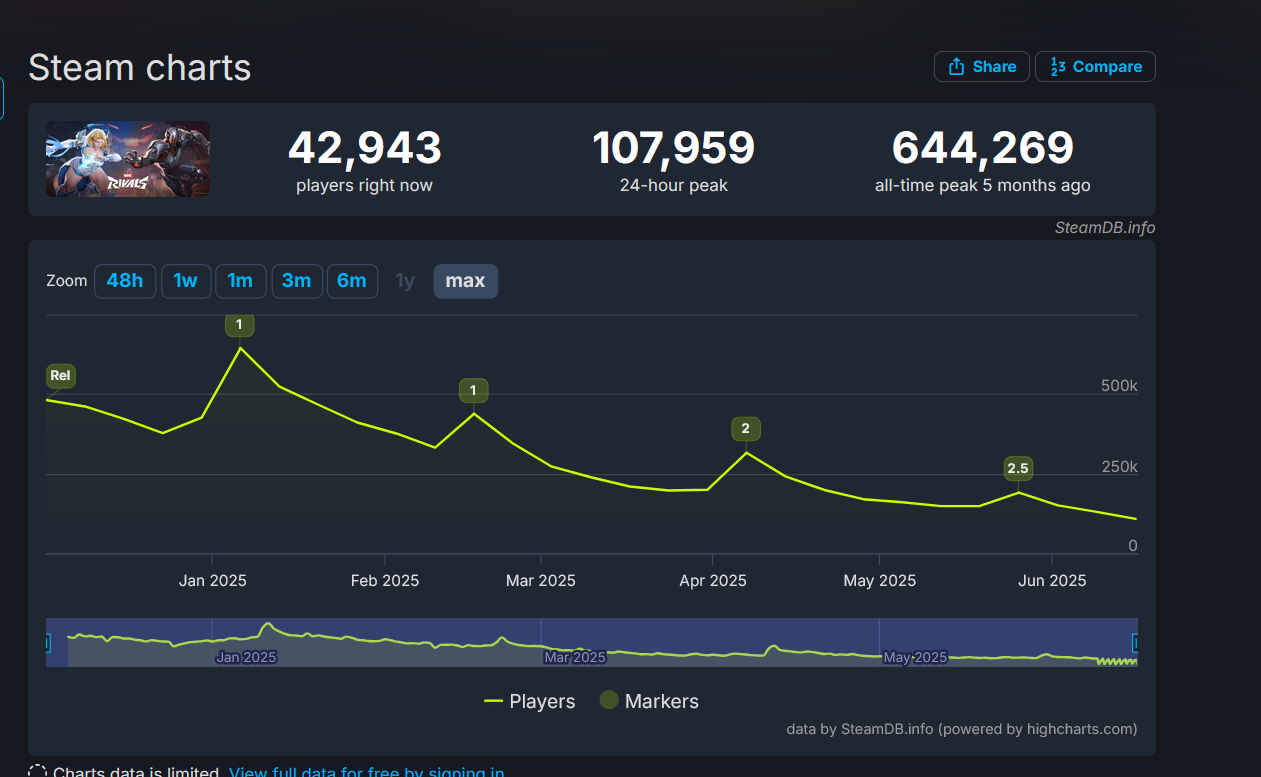The height and width of the screenshot is (777, 1261).
Task: Toggle the Players series in legend
Action: pyautogui.click(x=530, y=701)
